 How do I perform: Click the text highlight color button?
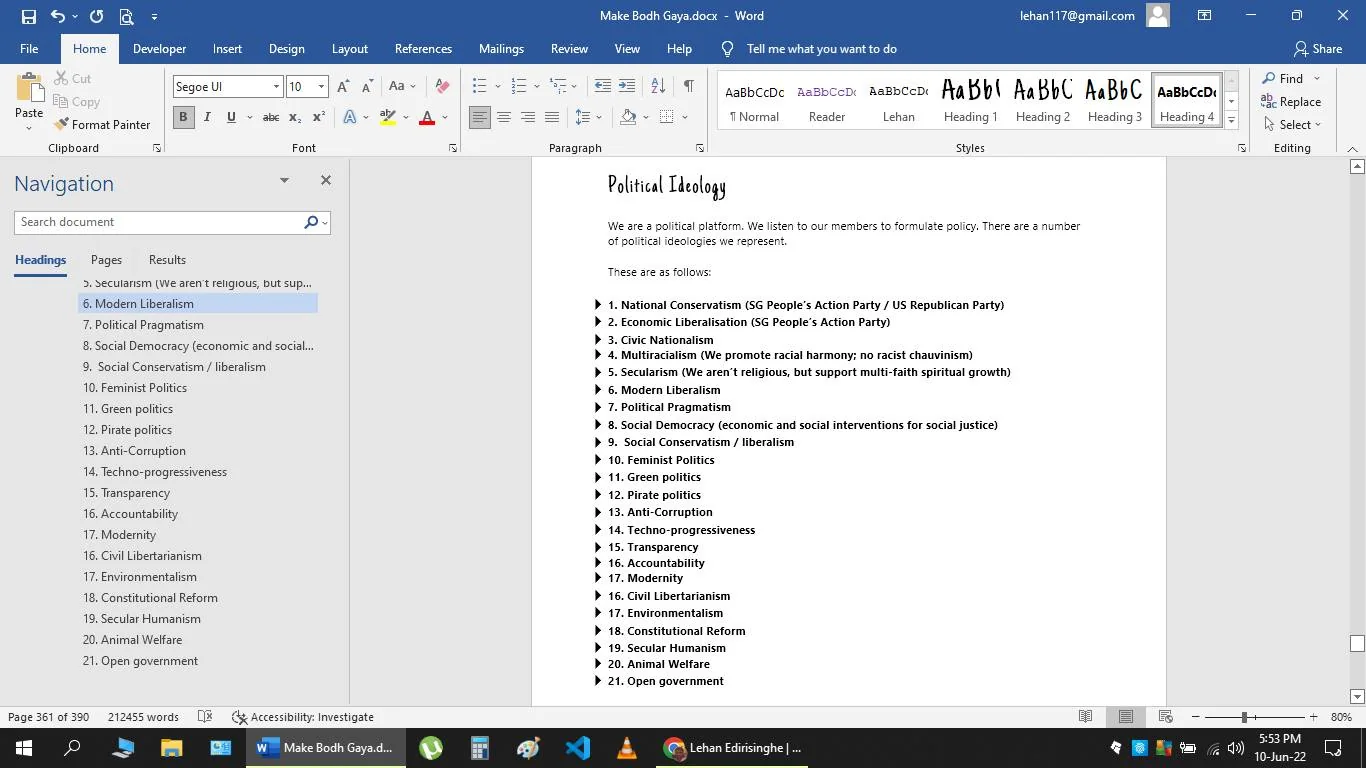tap(388, 117)
